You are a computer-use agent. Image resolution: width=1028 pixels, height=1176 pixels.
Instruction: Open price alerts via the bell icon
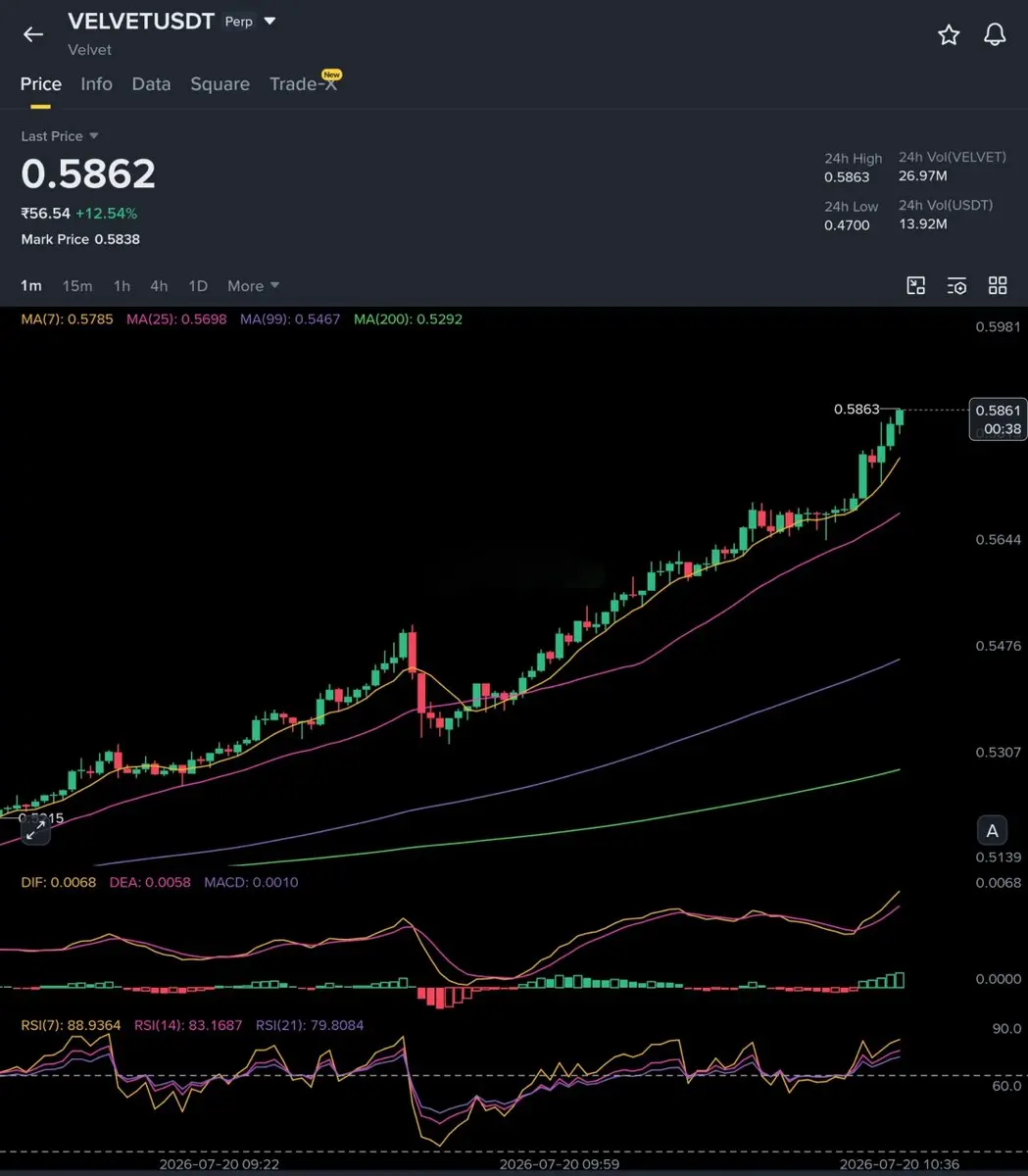click(x=995, y=35)
